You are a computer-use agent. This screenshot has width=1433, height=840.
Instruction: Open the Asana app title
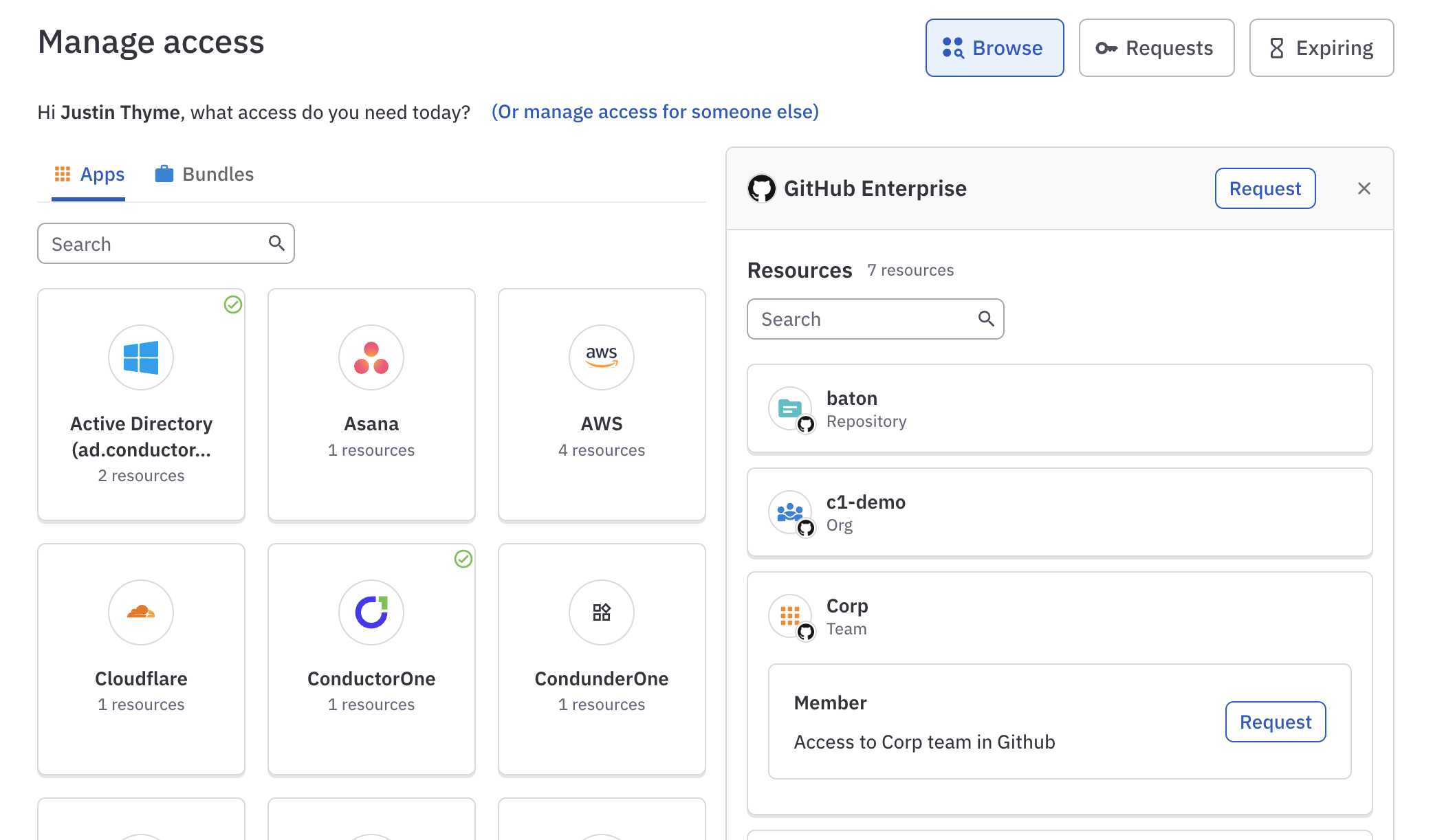click(x=371, y=423)
